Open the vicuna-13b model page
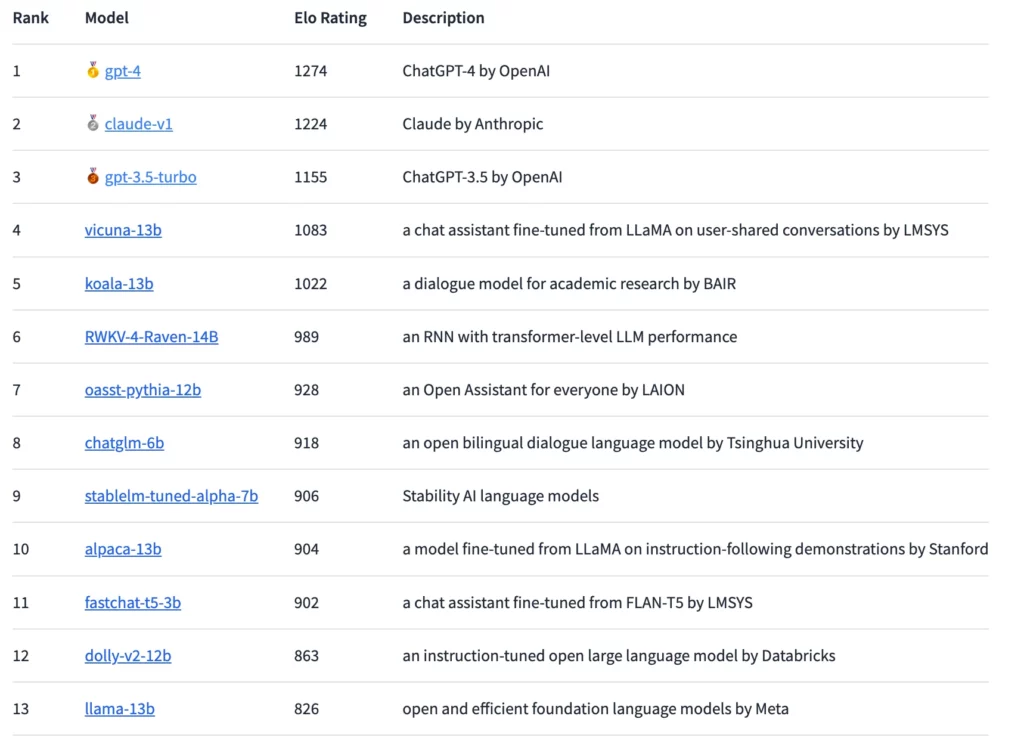 tap(123, 230)
